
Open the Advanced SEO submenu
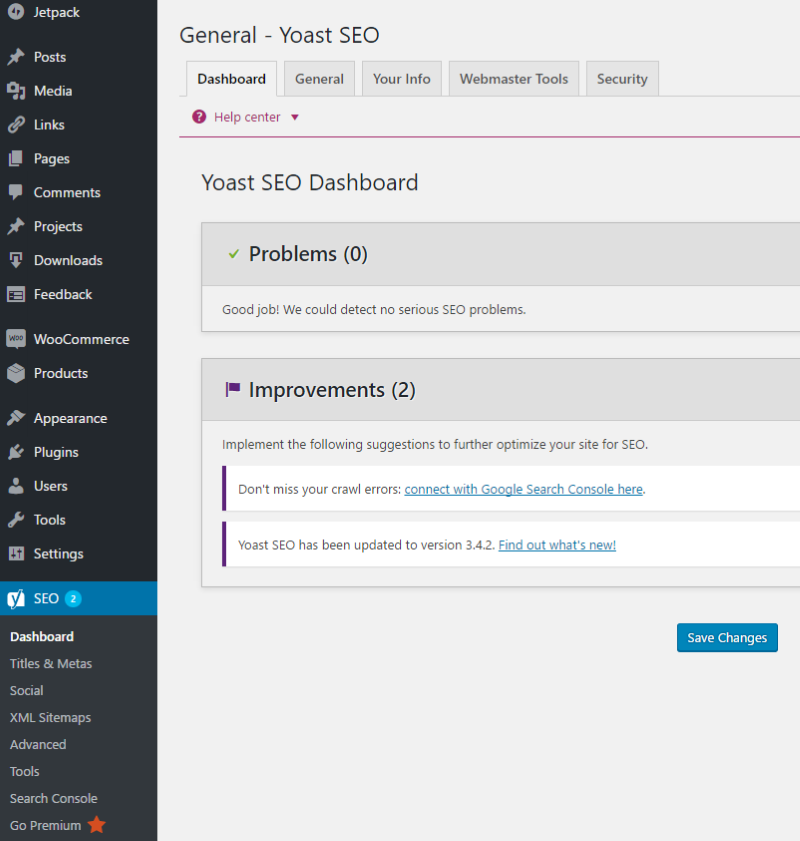38,744
